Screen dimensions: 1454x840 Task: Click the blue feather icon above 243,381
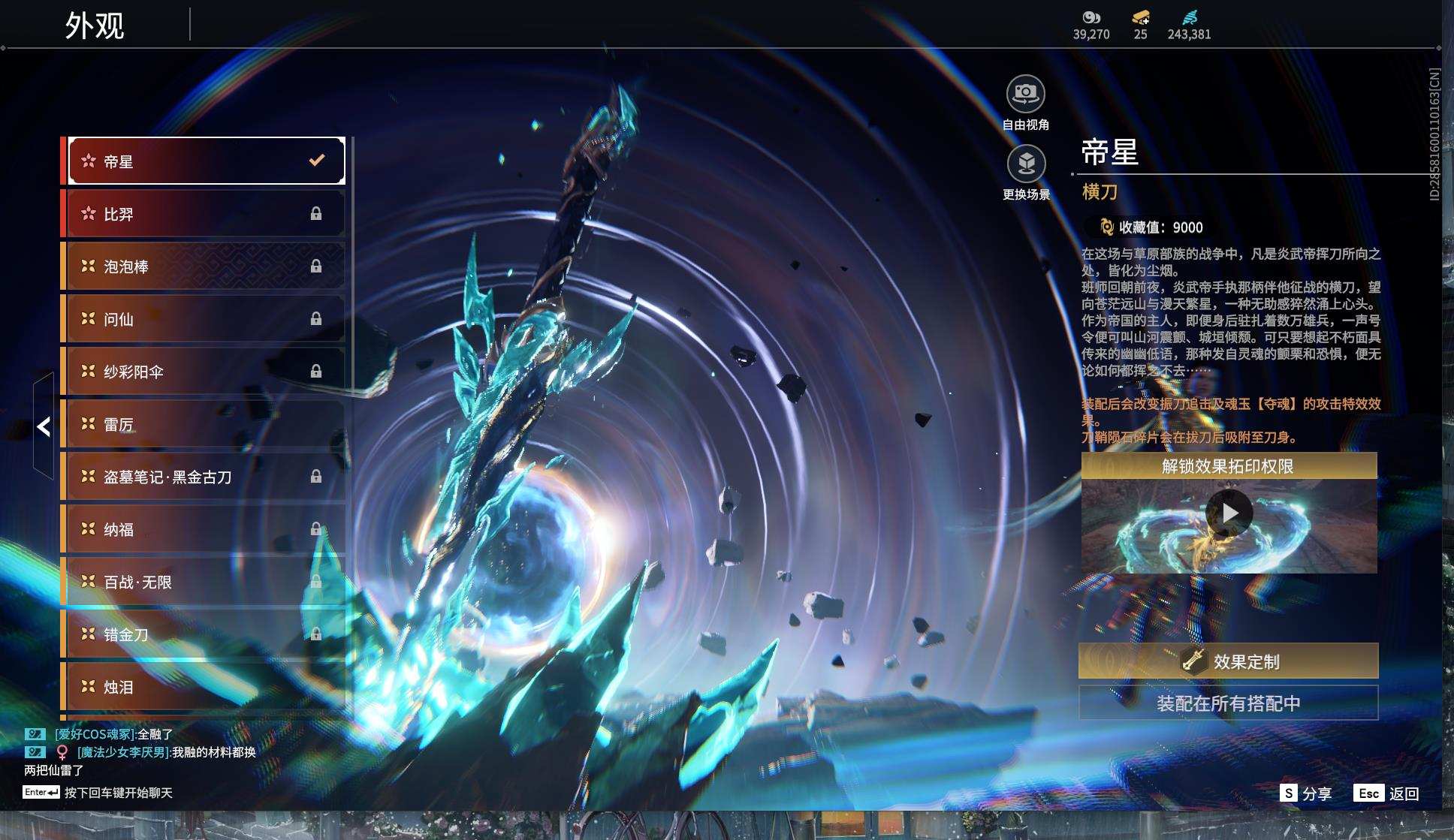tap(1190, 17)
